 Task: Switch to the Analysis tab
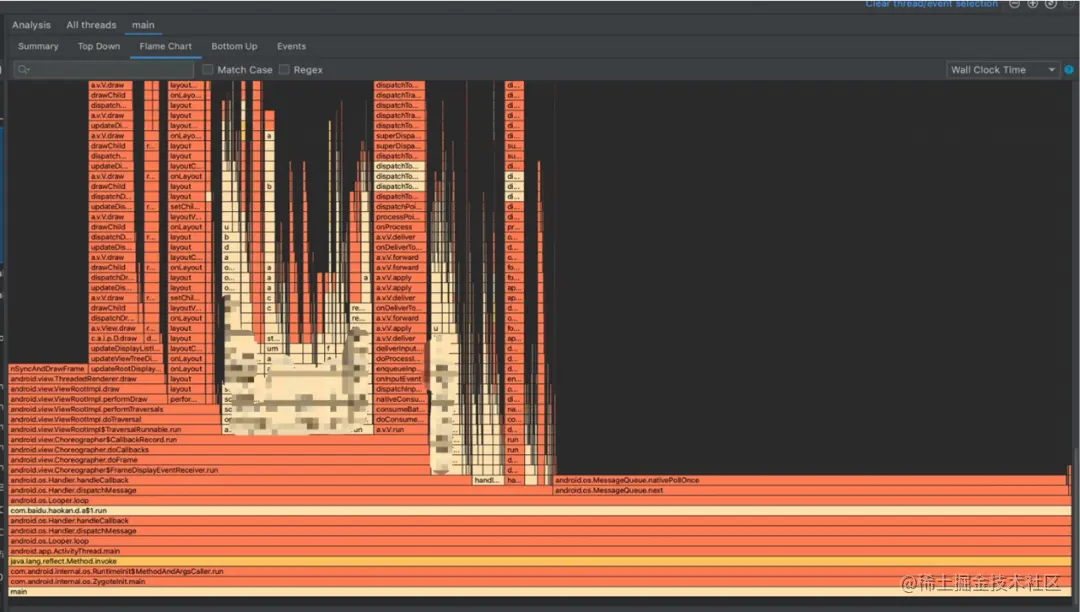(x=31, y=25)
